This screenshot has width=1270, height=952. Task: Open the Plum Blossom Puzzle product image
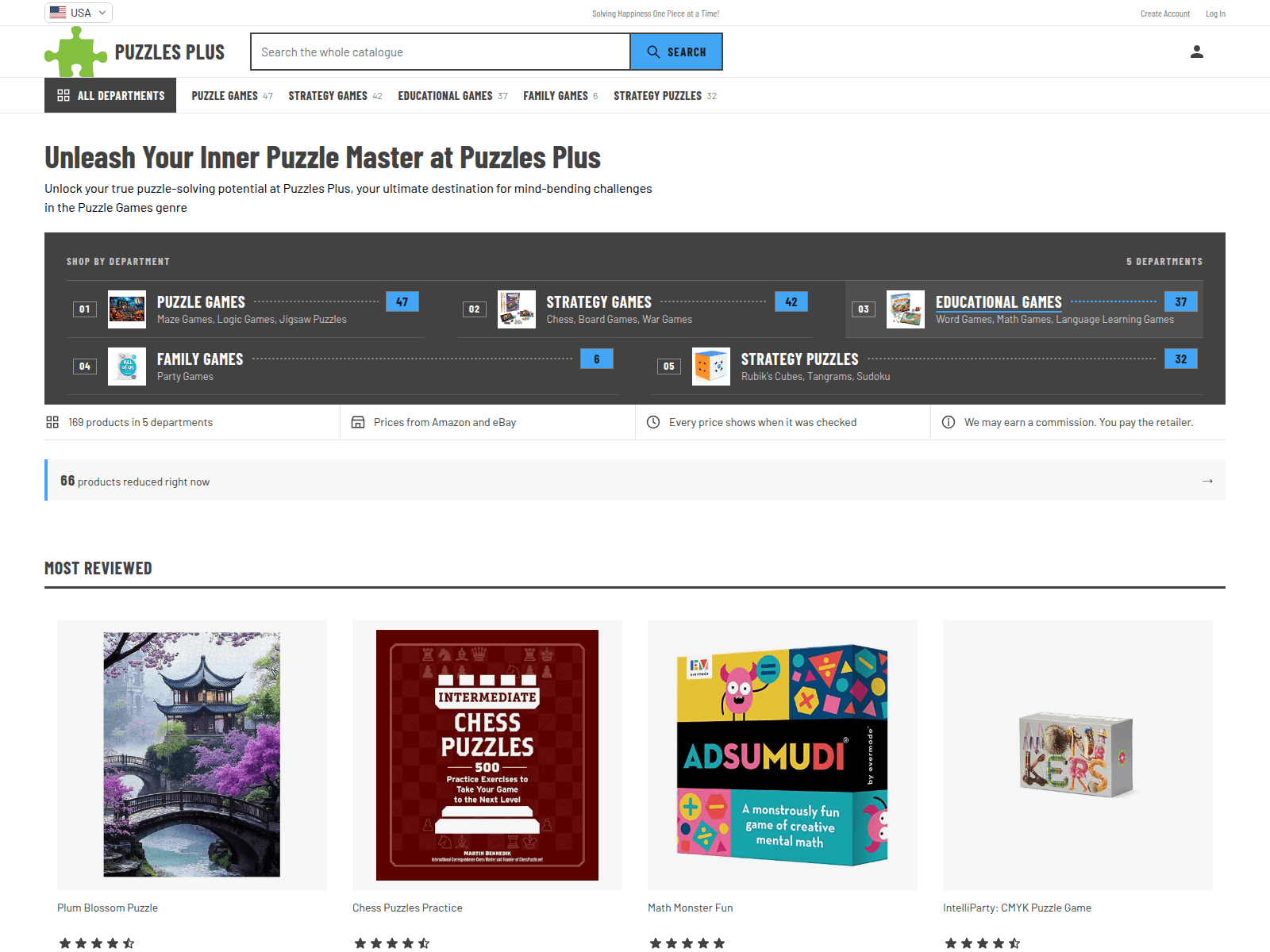coord(192,755)
